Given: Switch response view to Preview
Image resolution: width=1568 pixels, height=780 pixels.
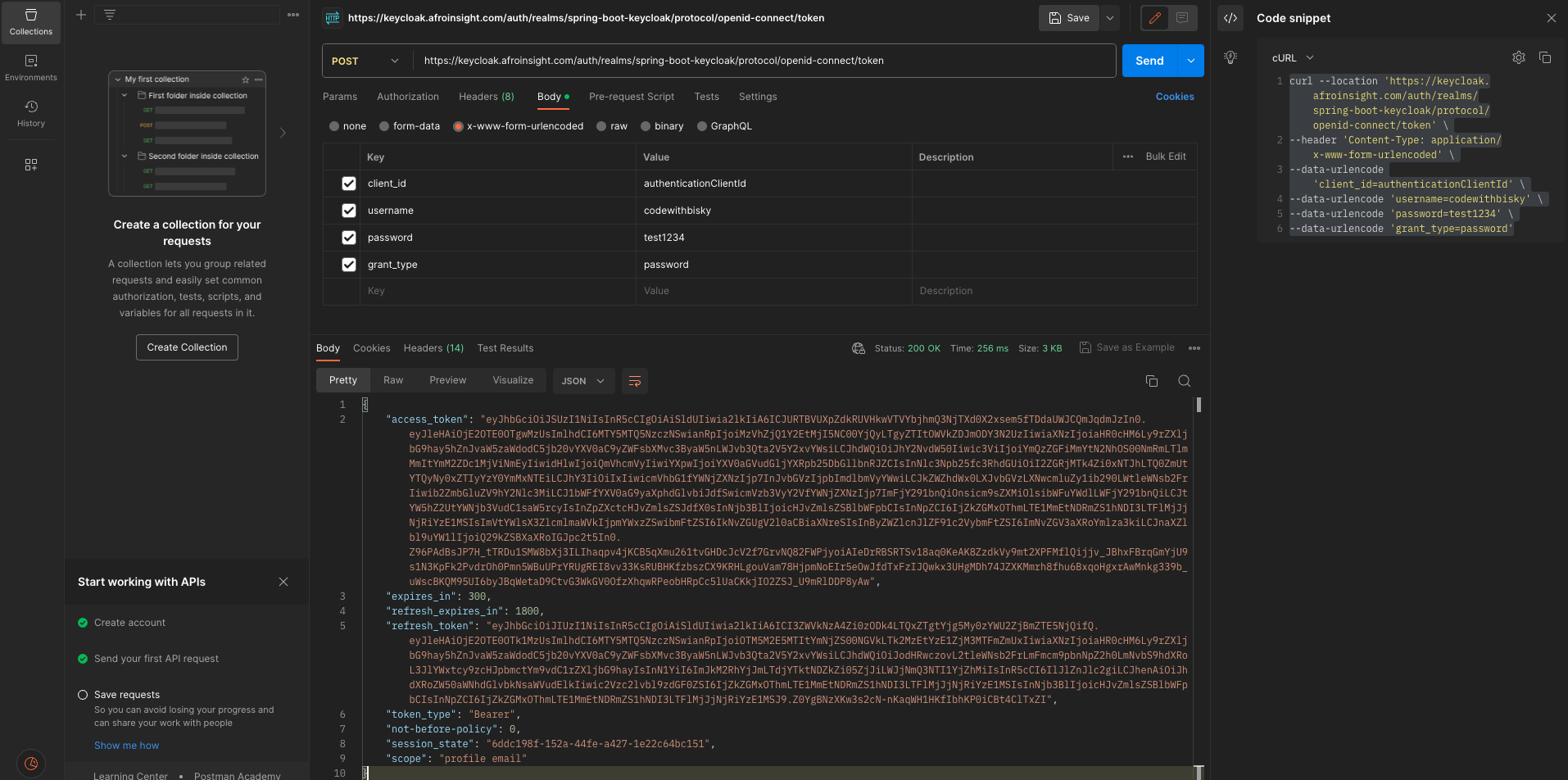Looking at the screenshot, I should tap(447, 380).
